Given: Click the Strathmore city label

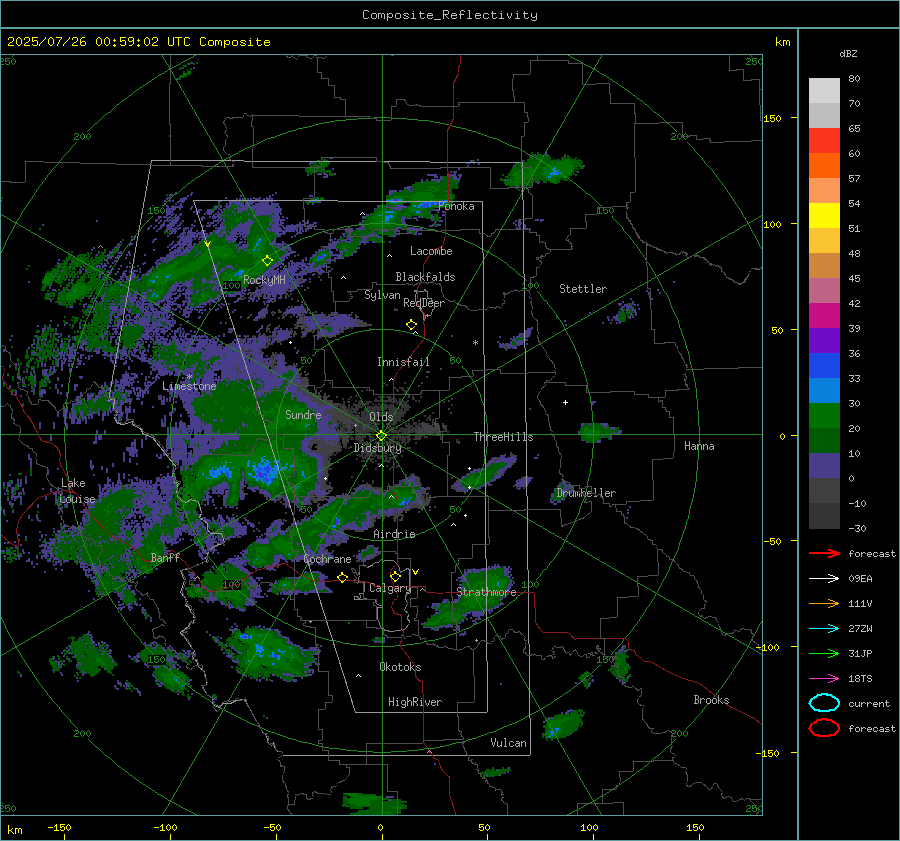Looking at the screenshot, I should [486, 592].
